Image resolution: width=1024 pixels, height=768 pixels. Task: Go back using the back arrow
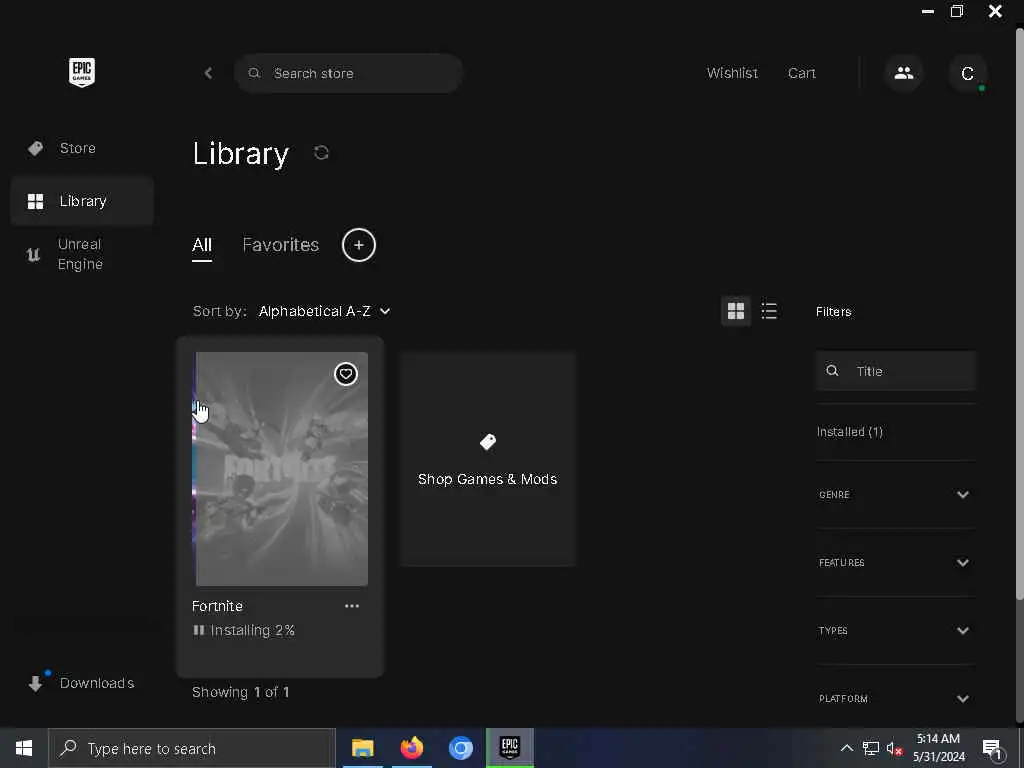coord(208,73)
